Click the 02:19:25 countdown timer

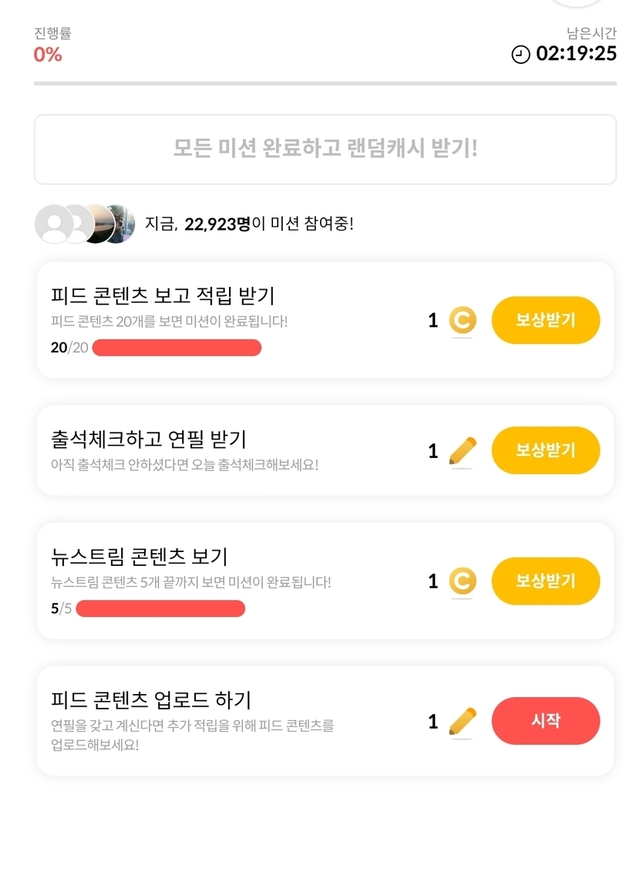point(576,54)
